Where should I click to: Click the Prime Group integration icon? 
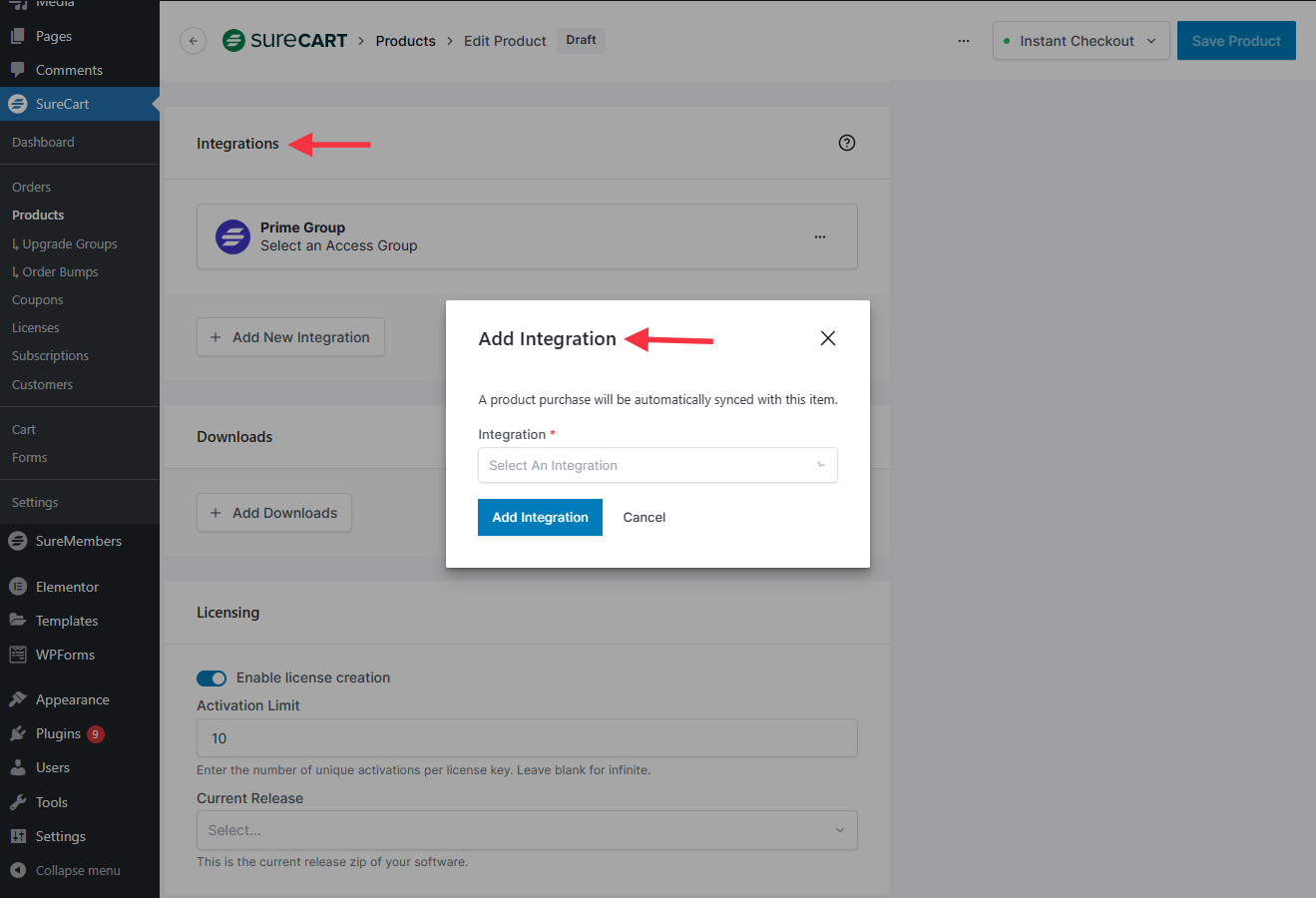tap(233, 237)
